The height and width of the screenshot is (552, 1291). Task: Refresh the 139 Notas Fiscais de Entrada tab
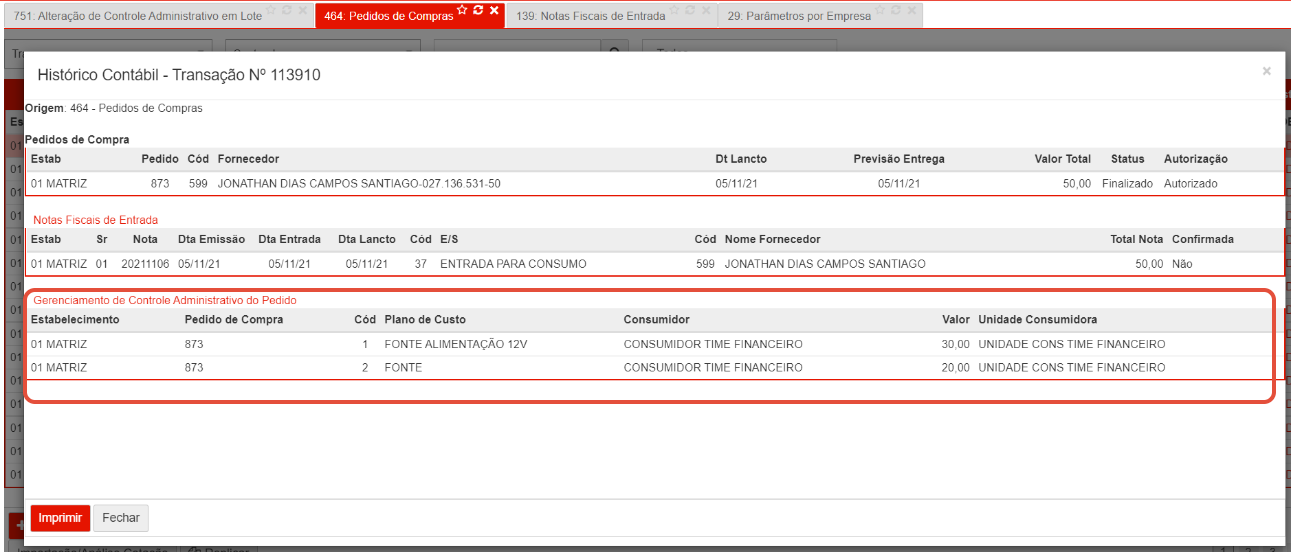point(690,10)
